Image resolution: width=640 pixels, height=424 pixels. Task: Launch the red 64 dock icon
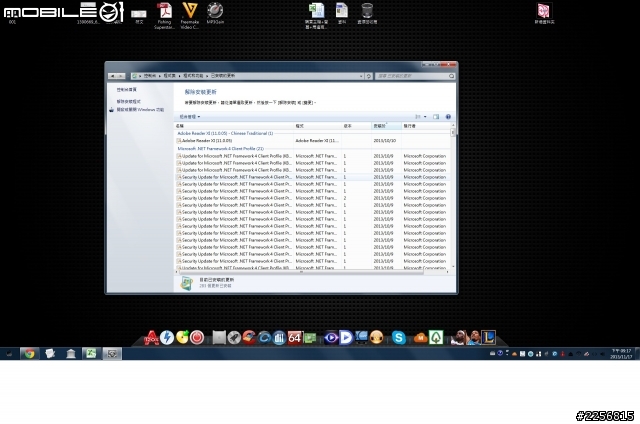point(294,338)
